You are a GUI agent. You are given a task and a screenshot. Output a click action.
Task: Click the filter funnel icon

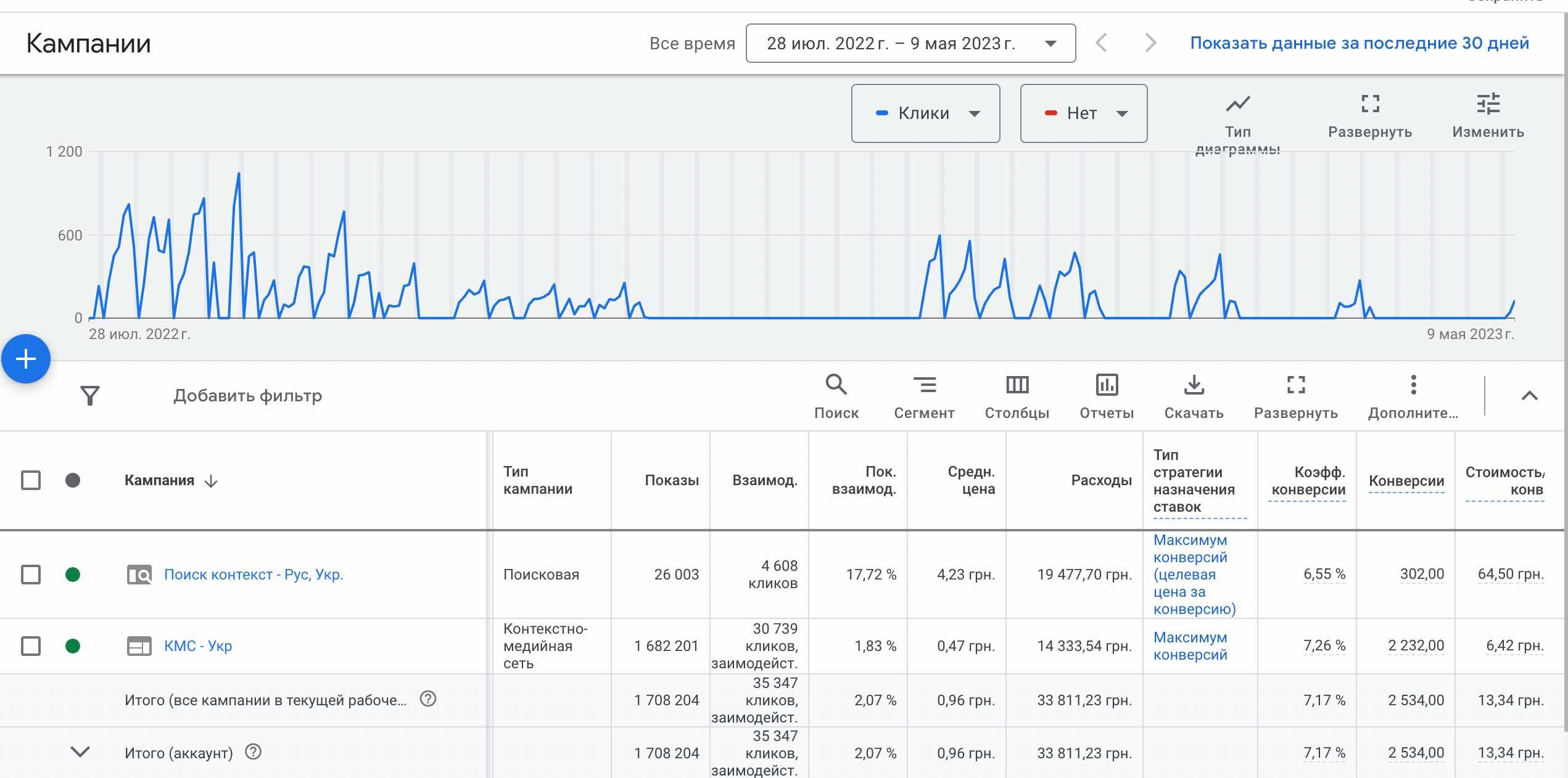point(90,395)
